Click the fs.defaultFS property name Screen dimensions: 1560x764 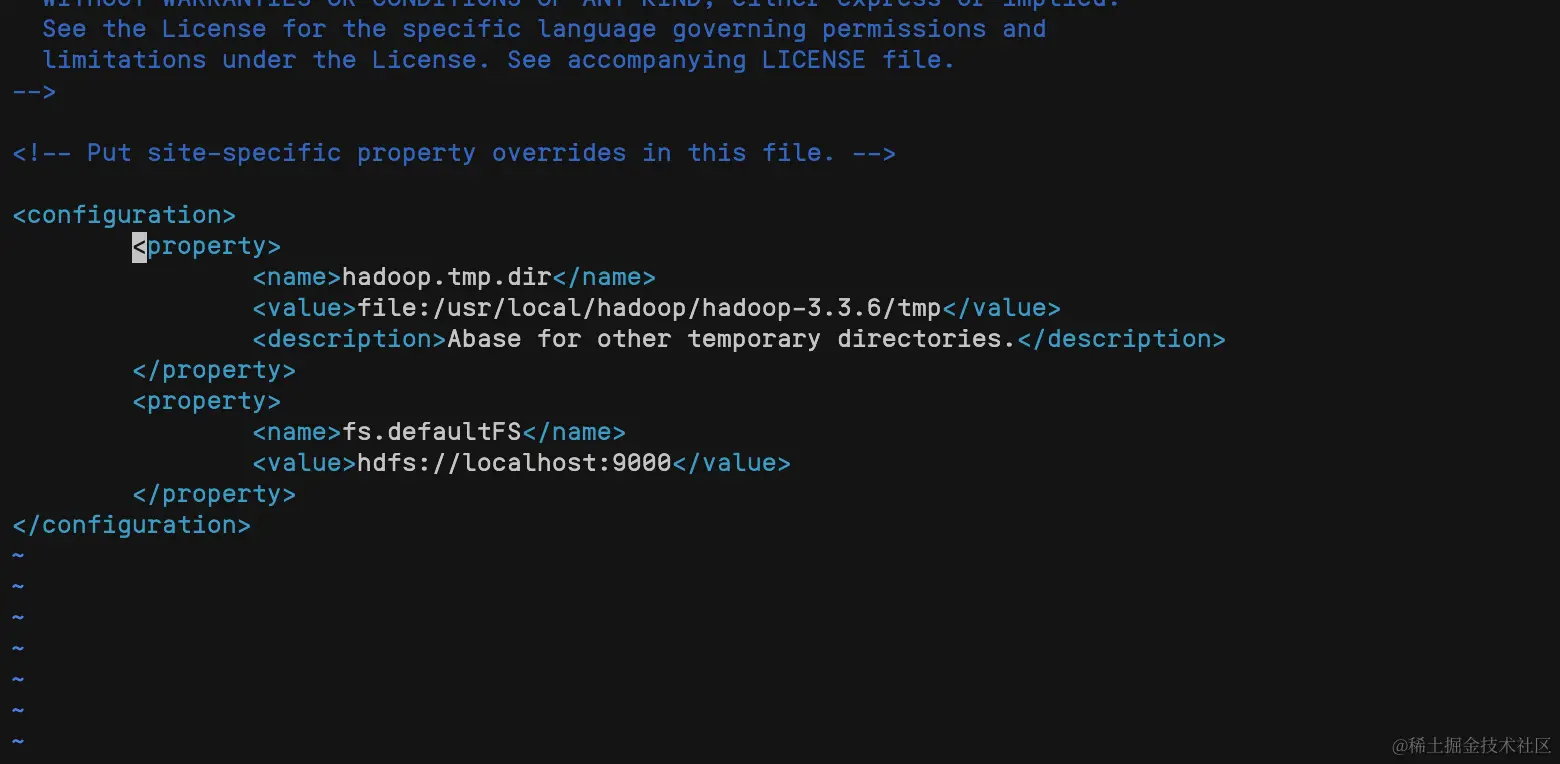click(432, 432)
